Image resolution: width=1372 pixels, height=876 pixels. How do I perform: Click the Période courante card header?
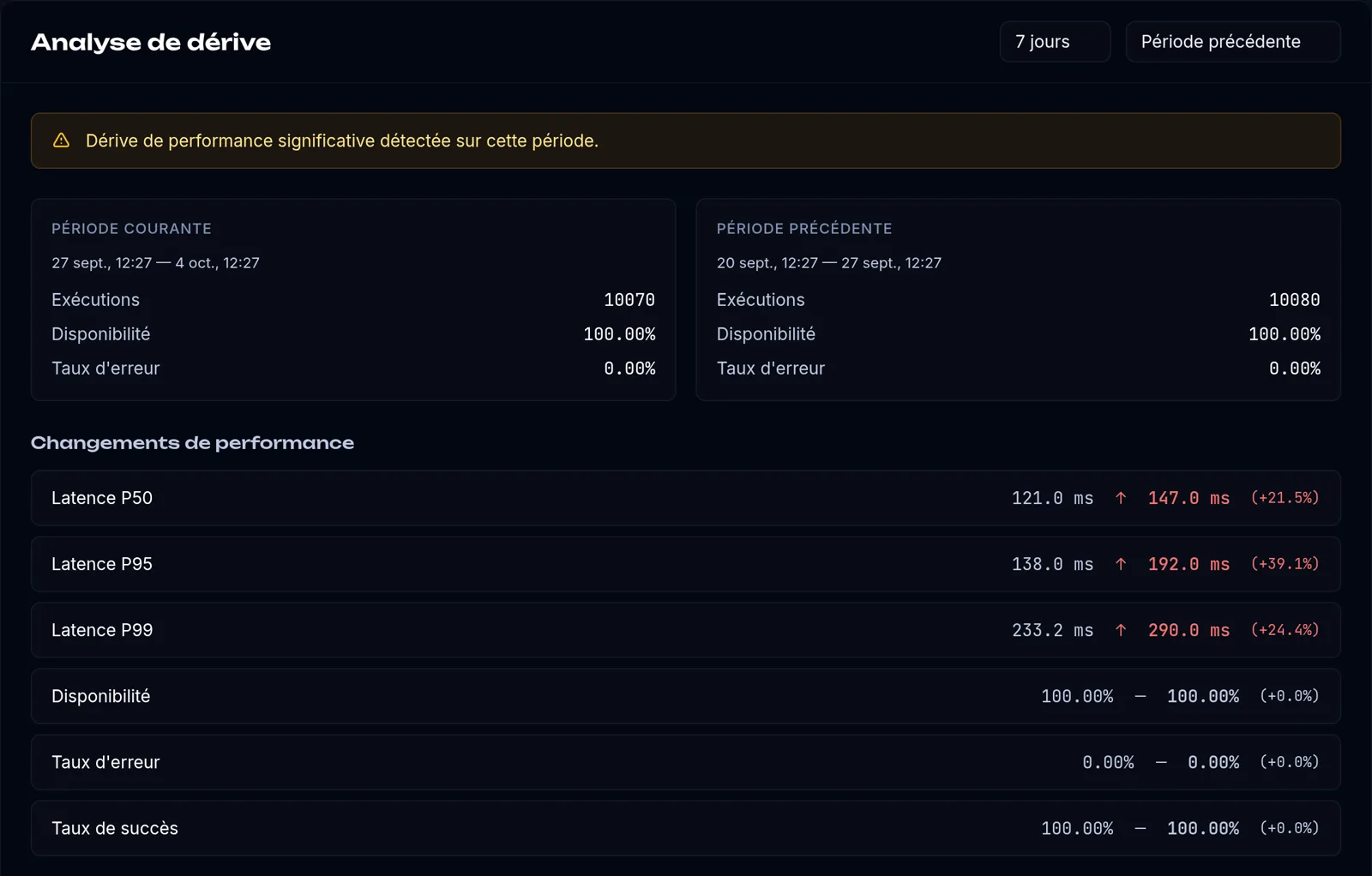pos(131,229)
